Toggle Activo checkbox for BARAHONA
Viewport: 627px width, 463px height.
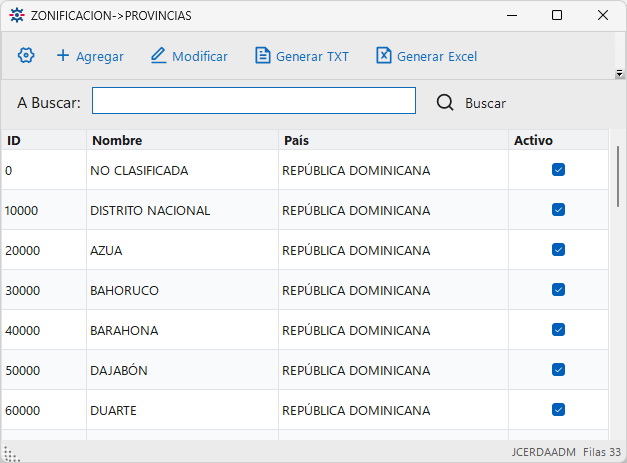point(558,329)
